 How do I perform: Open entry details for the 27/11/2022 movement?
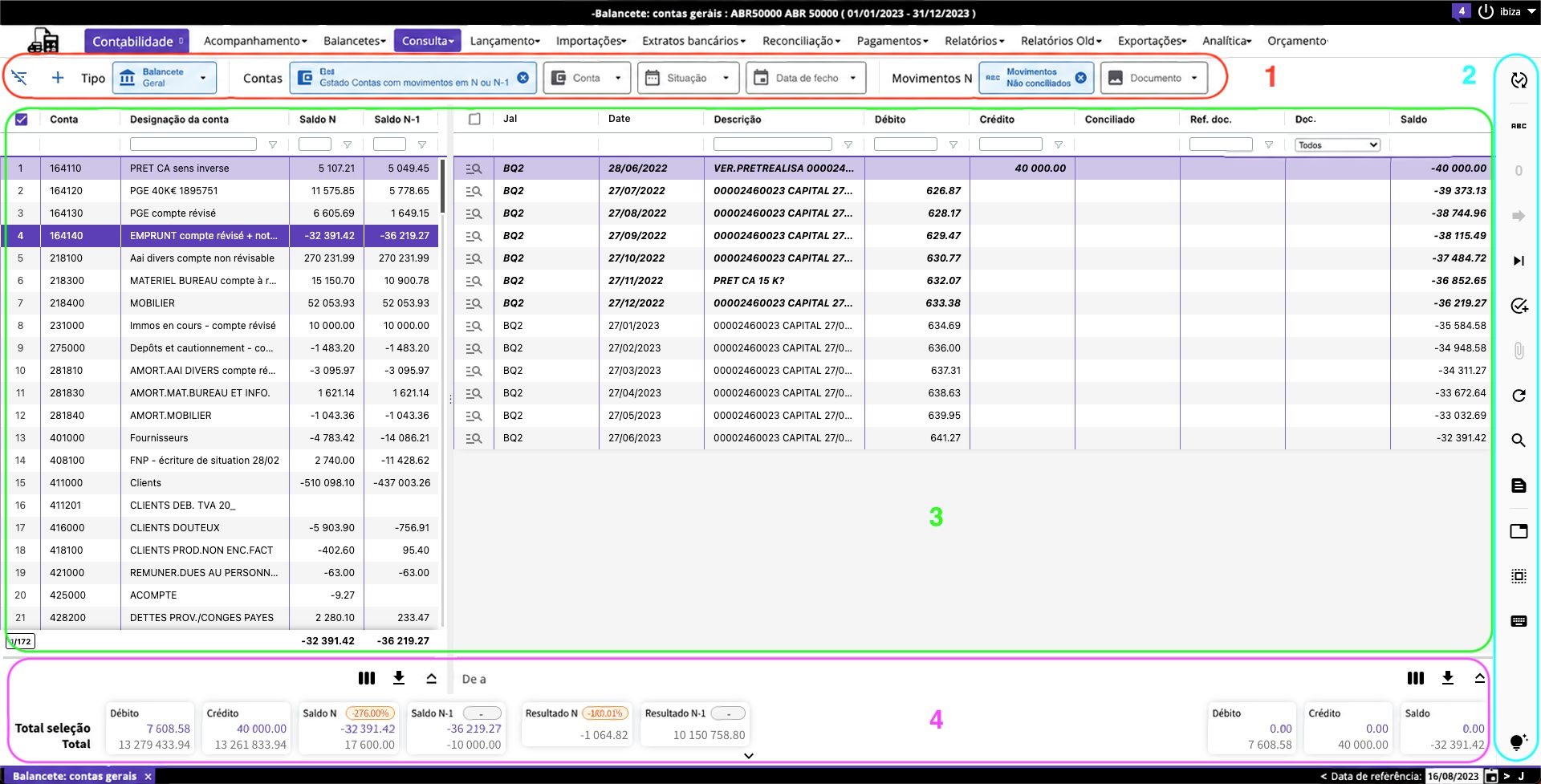[474, 281]
